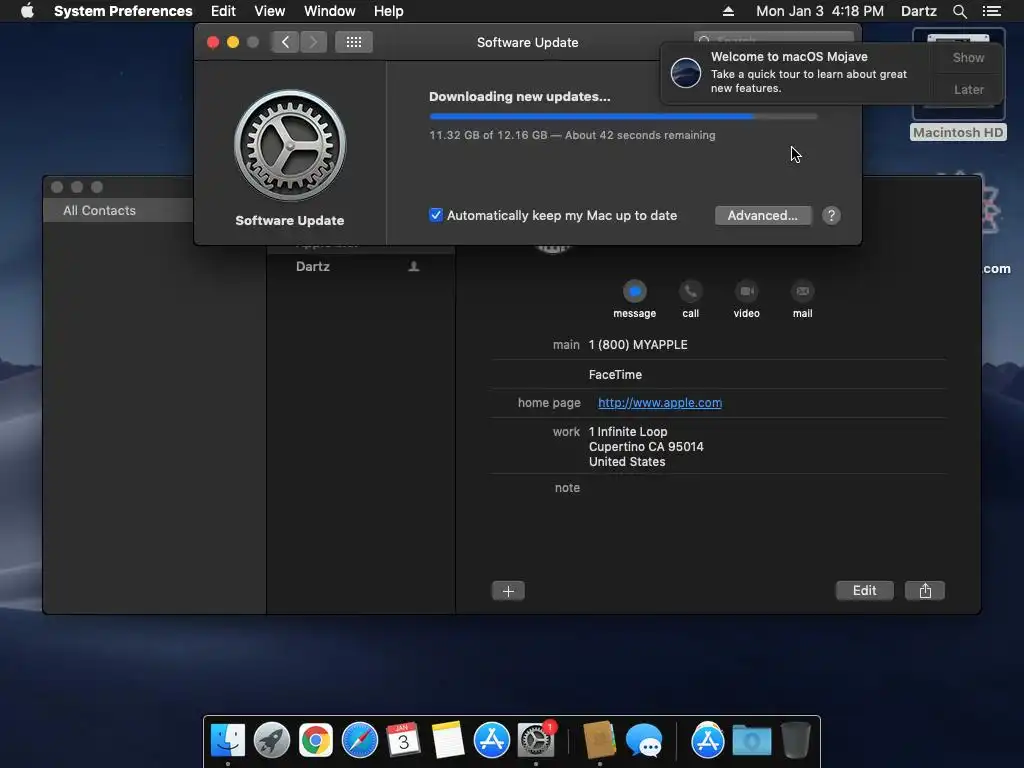The height and width of the screenshot is (768, 1024).
Task: Toggle Automatically keep my Mac up to date
Action: click(436, 215)
